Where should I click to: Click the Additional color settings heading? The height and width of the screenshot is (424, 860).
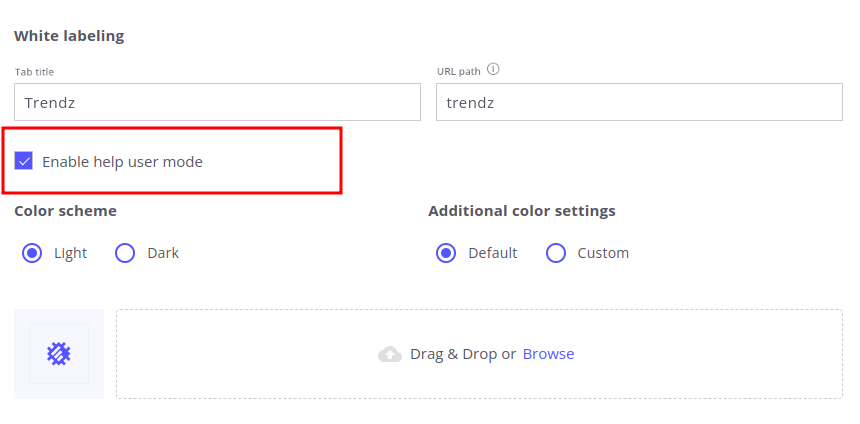(521, 211)
